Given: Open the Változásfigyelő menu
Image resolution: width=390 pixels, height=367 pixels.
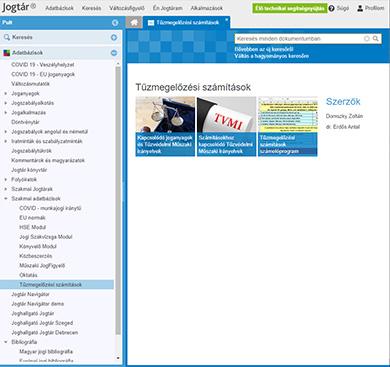Looking at the screenshot, I should click(127, 8).
